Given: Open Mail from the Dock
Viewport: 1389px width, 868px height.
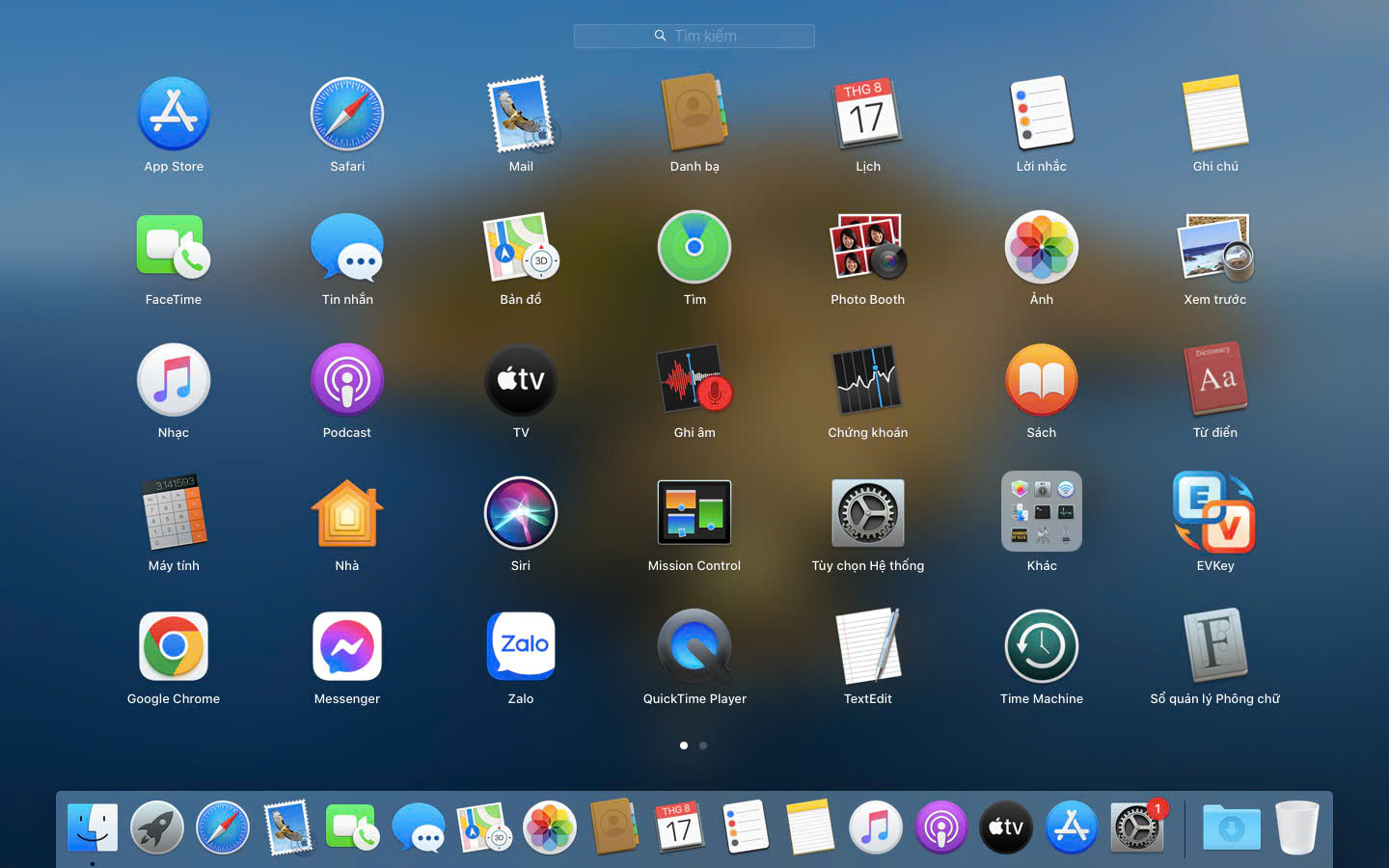Looking at the screenshot, I should pyautogui.click(x=288, y=827).
